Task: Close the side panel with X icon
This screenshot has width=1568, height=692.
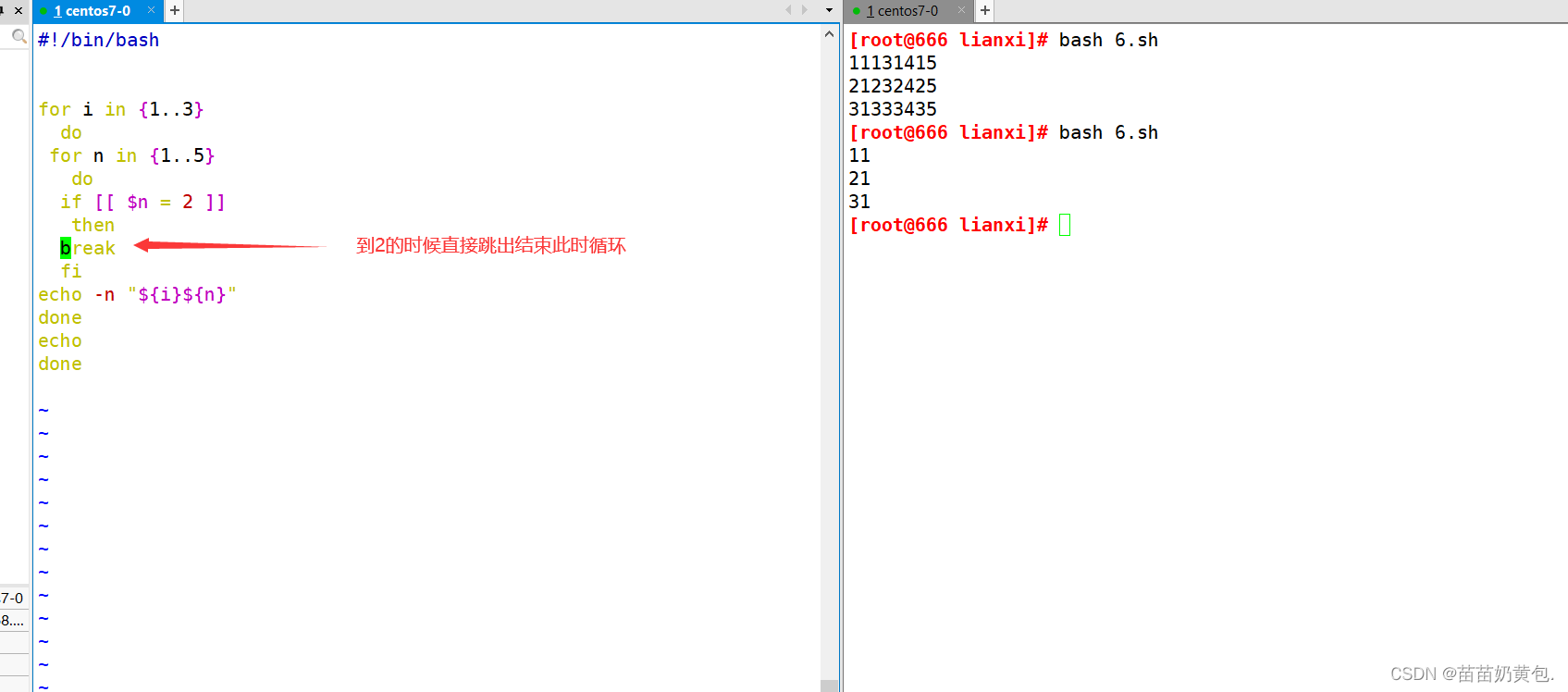Action: tap(18, 11)
